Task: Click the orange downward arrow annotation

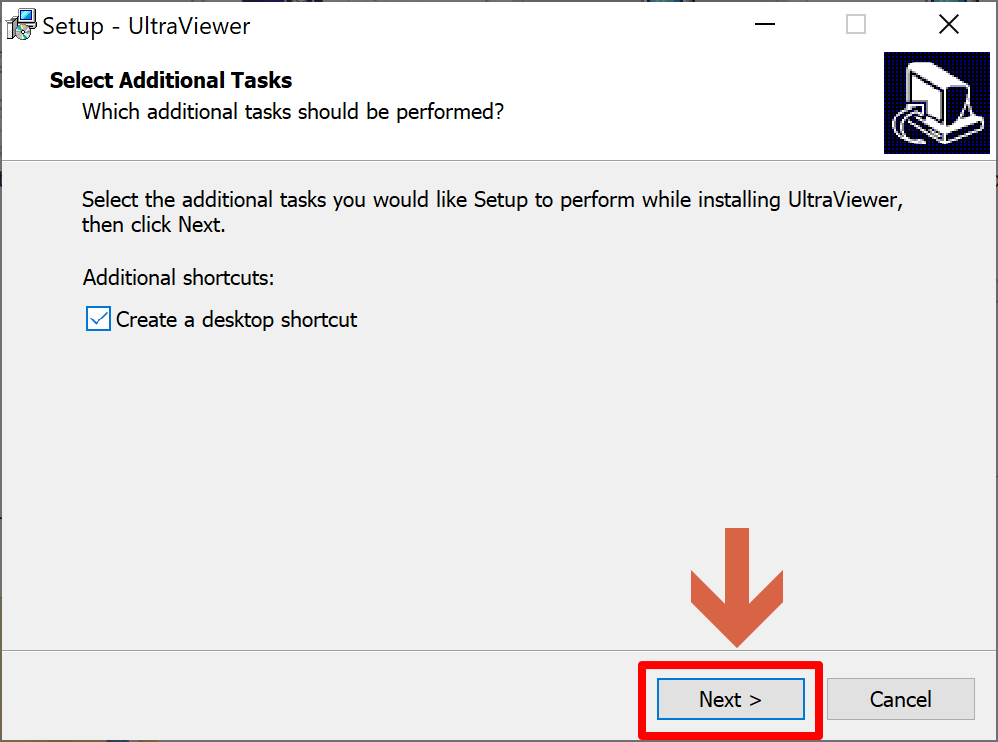Action: click(x=736, y=587)
